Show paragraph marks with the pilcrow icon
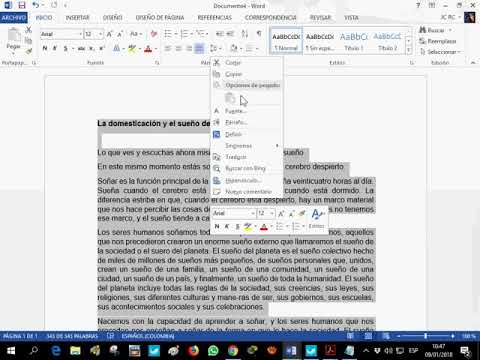The height and width of the screenshot is (360, 480). coord(259,34)
